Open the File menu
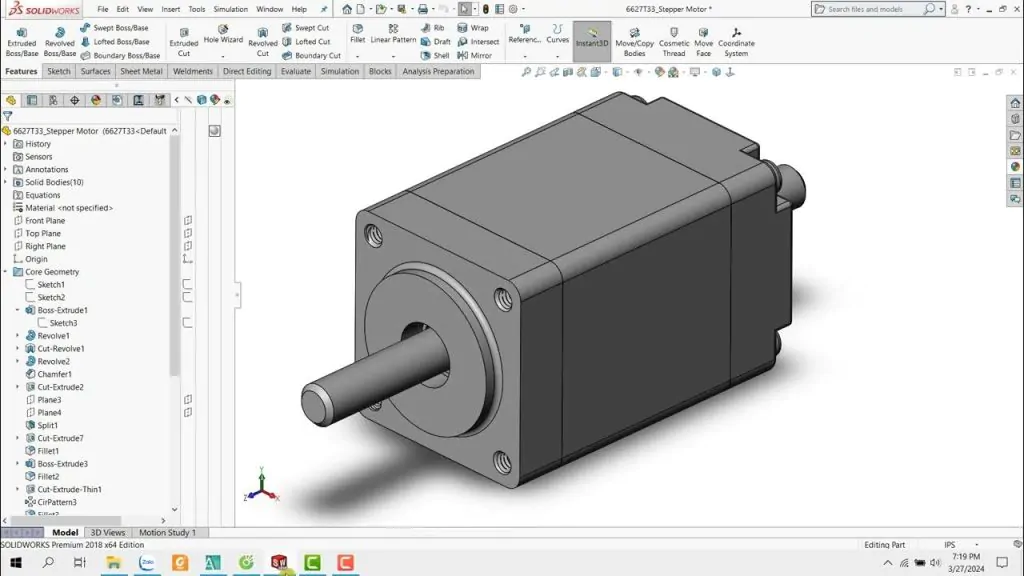1024x576 pixels. coord(103,9)
